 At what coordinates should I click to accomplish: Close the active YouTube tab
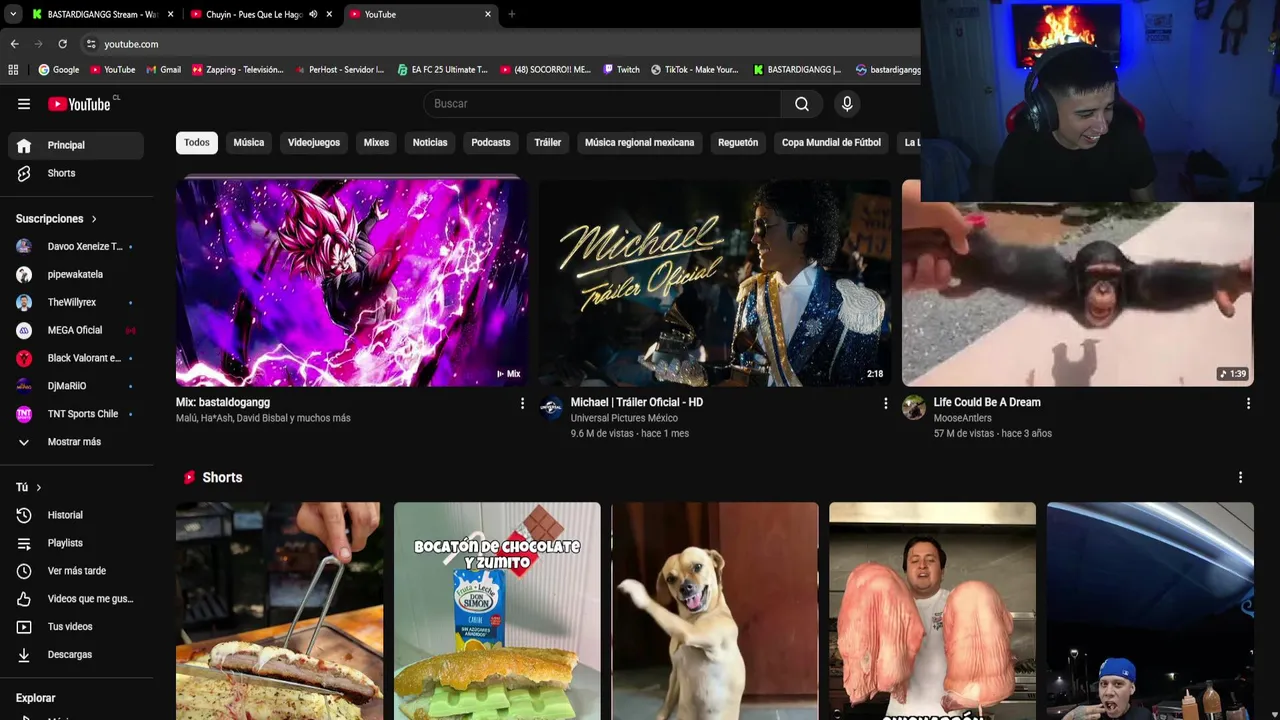pos(488,14)
